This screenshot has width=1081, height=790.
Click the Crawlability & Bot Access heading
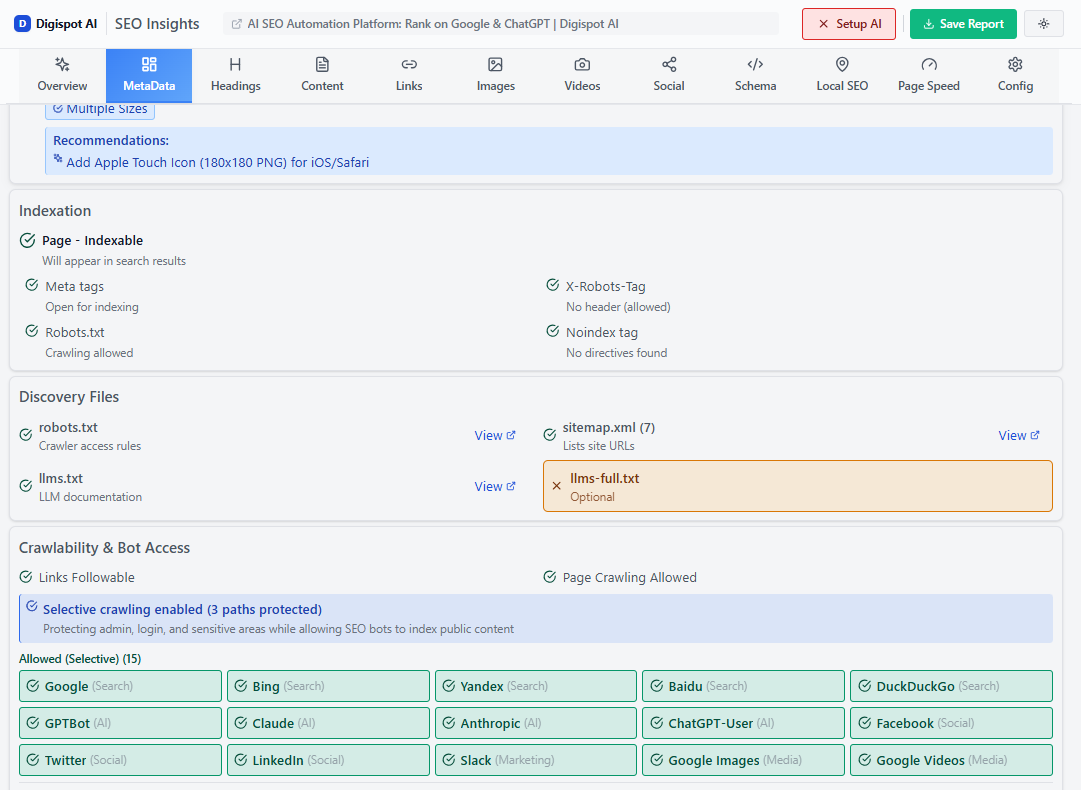tap(104, 548)
